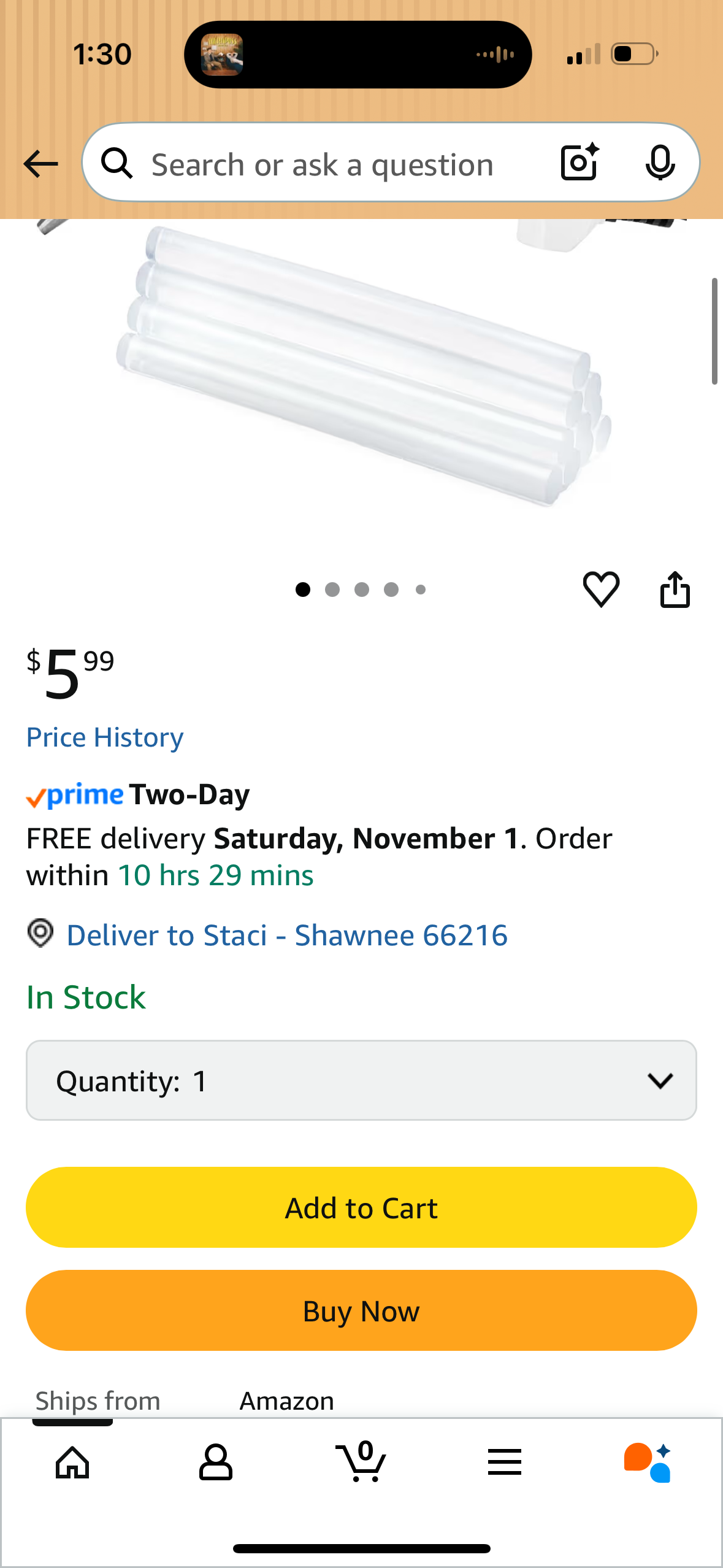This screenshot has height=1568, width=723.
Task: Change delivery address for Staci
Action: 286,936
